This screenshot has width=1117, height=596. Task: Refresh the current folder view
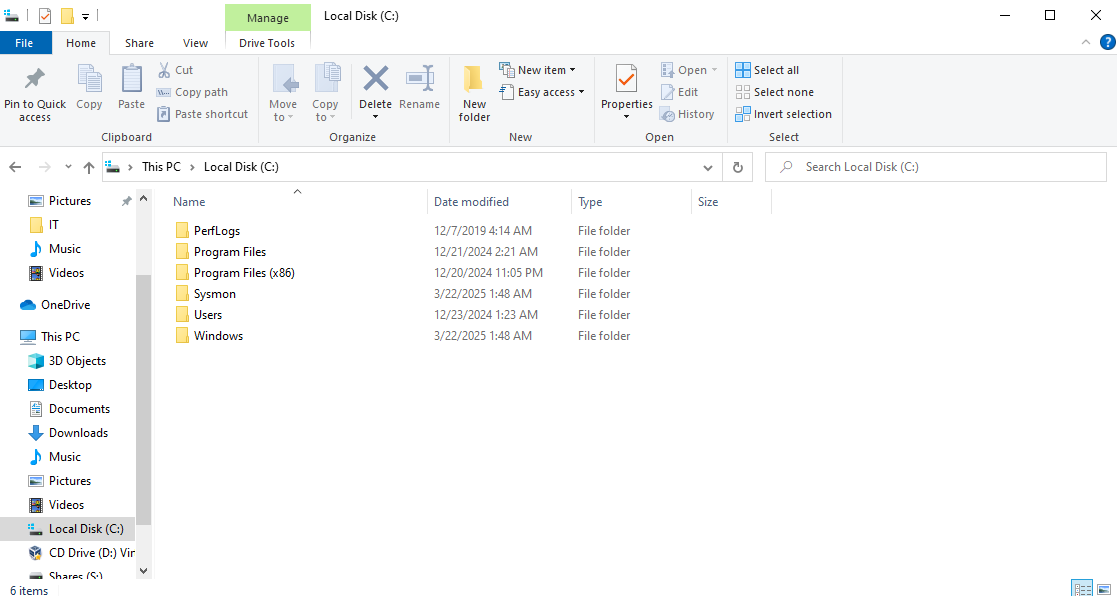738,167
